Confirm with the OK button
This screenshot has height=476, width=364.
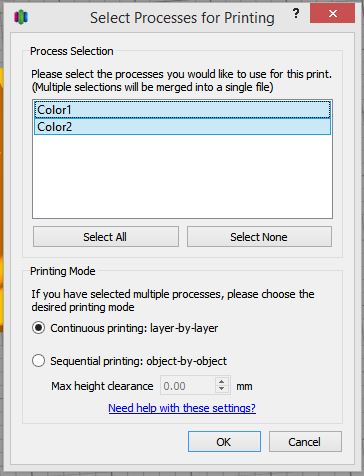(224, 442)
